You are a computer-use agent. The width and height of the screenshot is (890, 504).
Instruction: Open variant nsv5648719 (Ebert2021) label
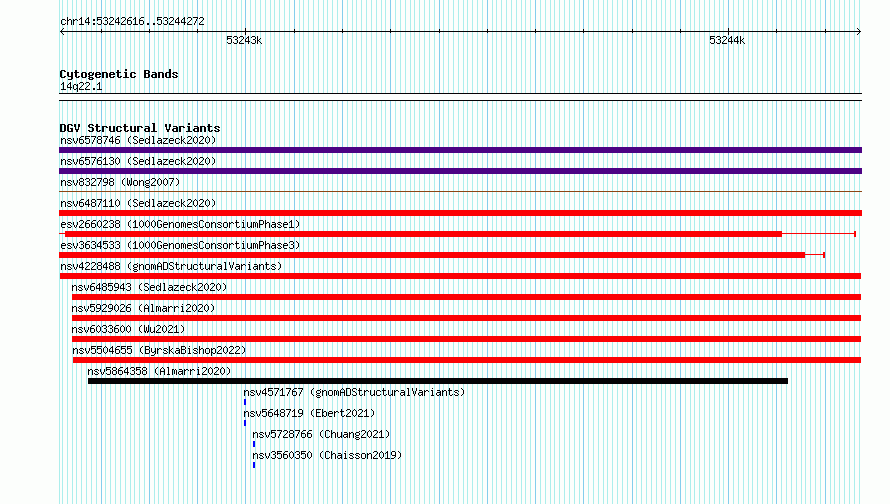pyautogui.click(x=309, y=413)
